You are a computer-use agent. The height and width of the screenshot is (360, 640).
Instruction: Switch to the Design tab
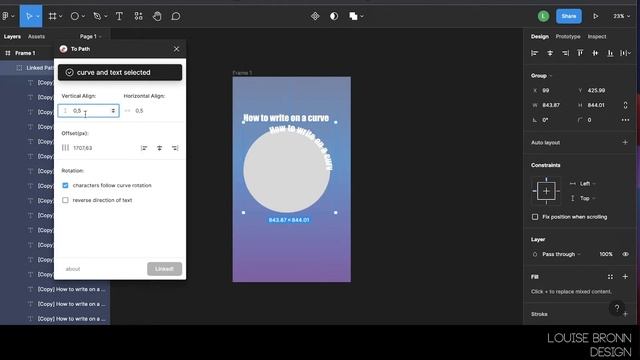(540, 36)
